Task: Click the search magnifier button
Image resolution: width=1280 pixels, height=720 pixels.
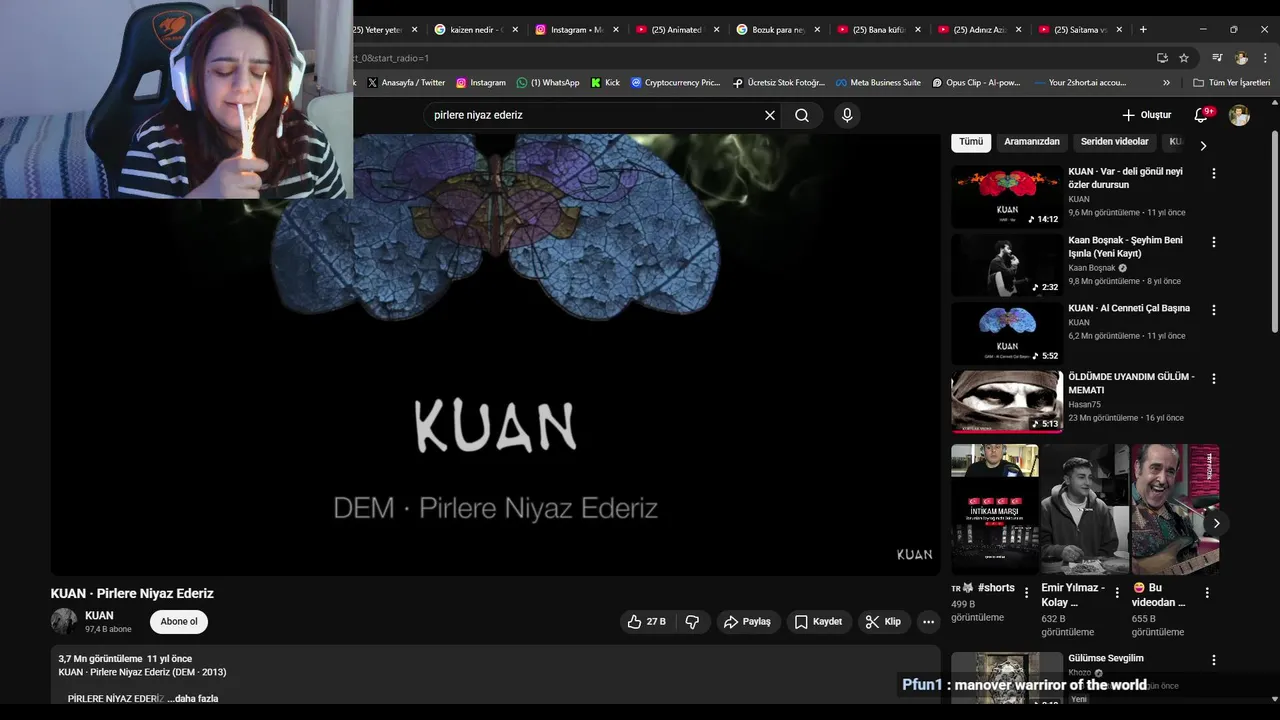Action: [x=802, y=115]
